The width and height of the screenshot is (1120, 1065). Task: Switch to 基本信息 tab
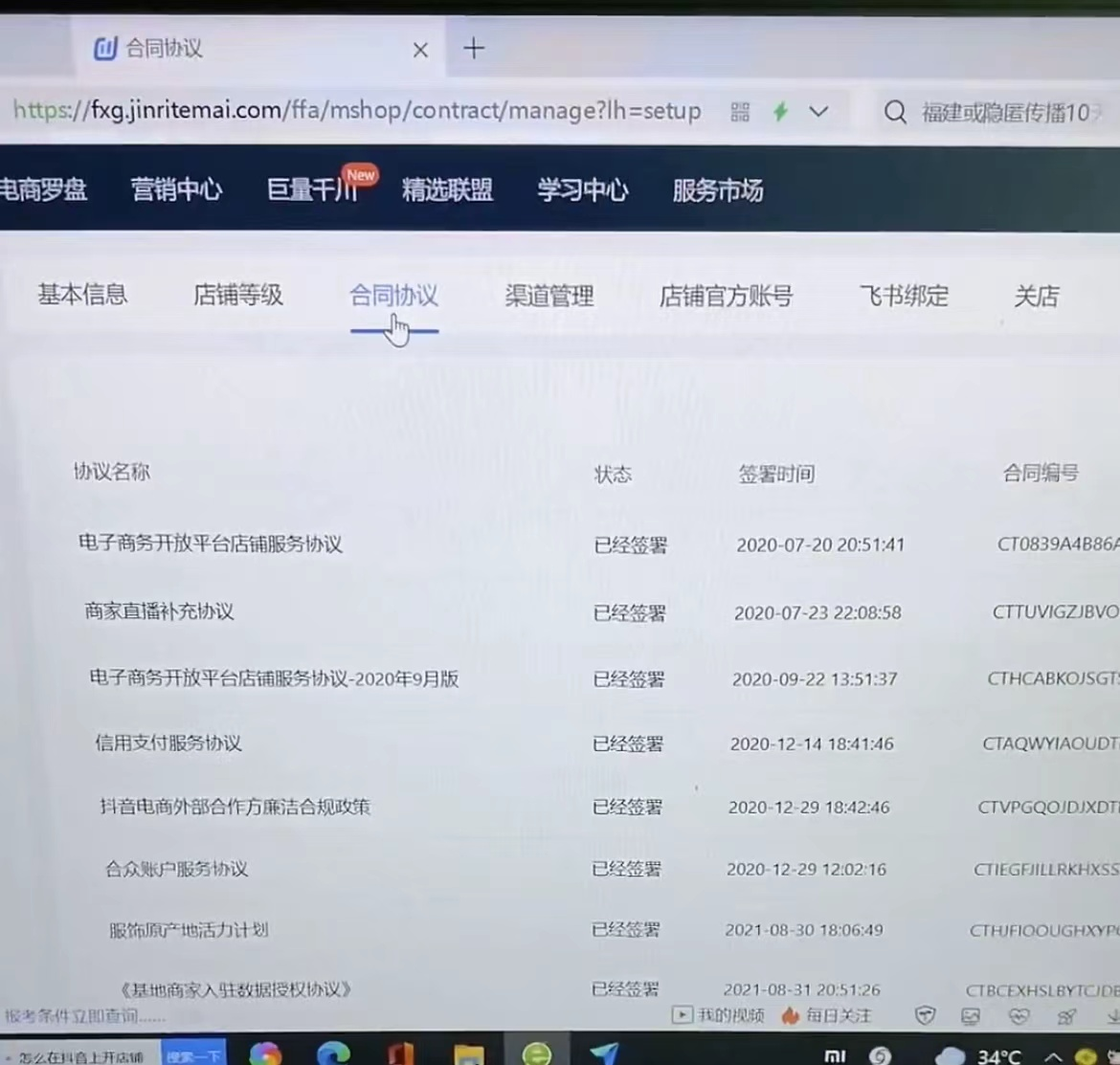(82, 294)
